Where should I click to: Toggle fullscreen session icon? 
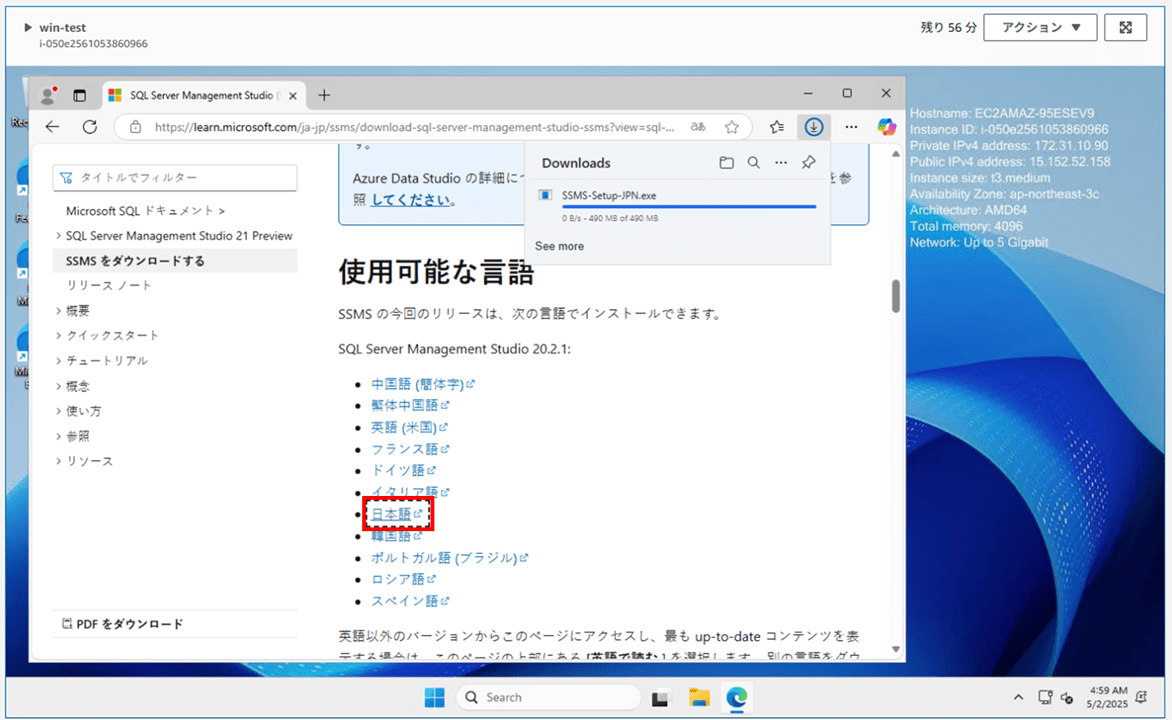pyautogui.click(x=1125, y=28)
